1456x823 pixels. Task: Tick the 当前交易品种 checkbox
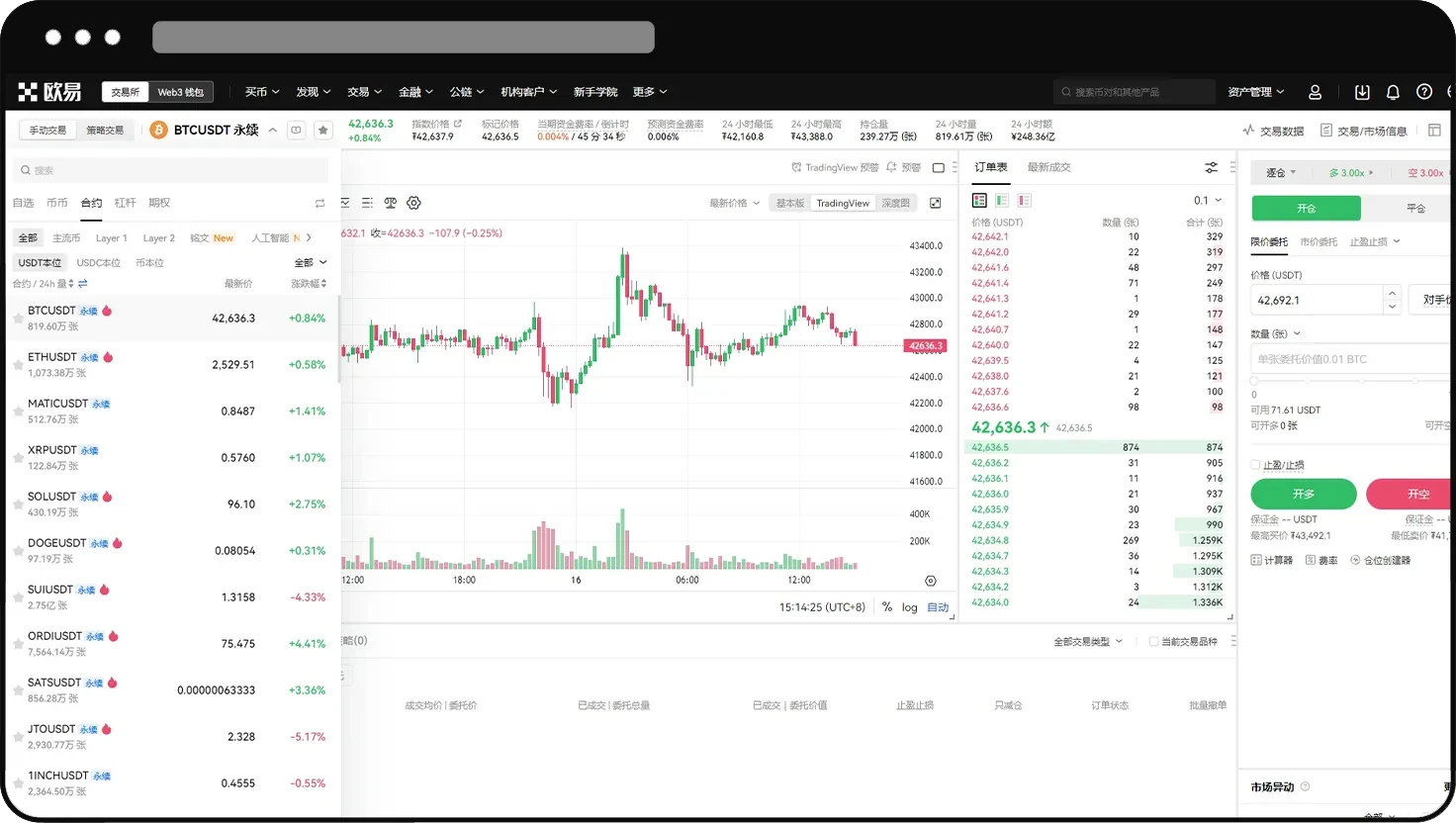(x=1153, y=642)
